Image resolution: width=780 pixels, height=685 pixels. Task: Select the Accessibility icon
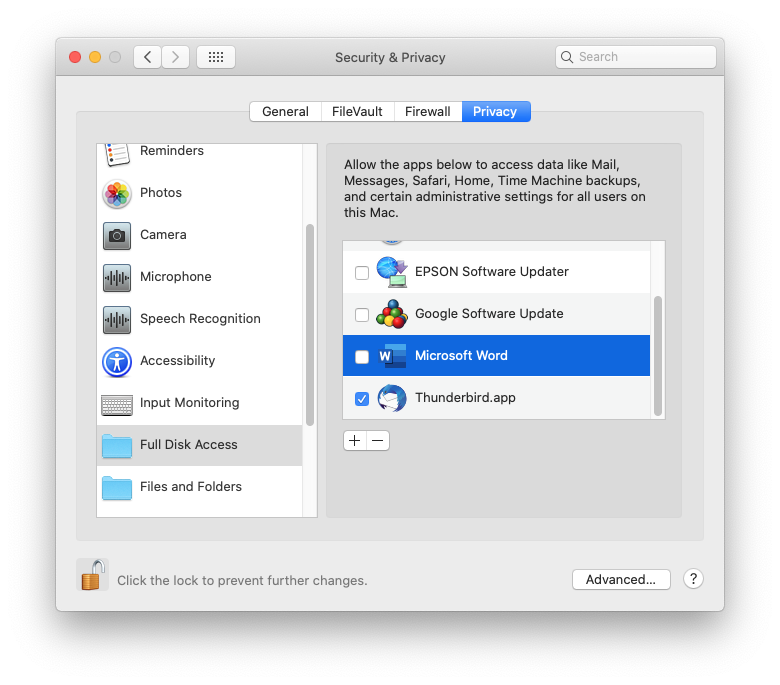117,362
